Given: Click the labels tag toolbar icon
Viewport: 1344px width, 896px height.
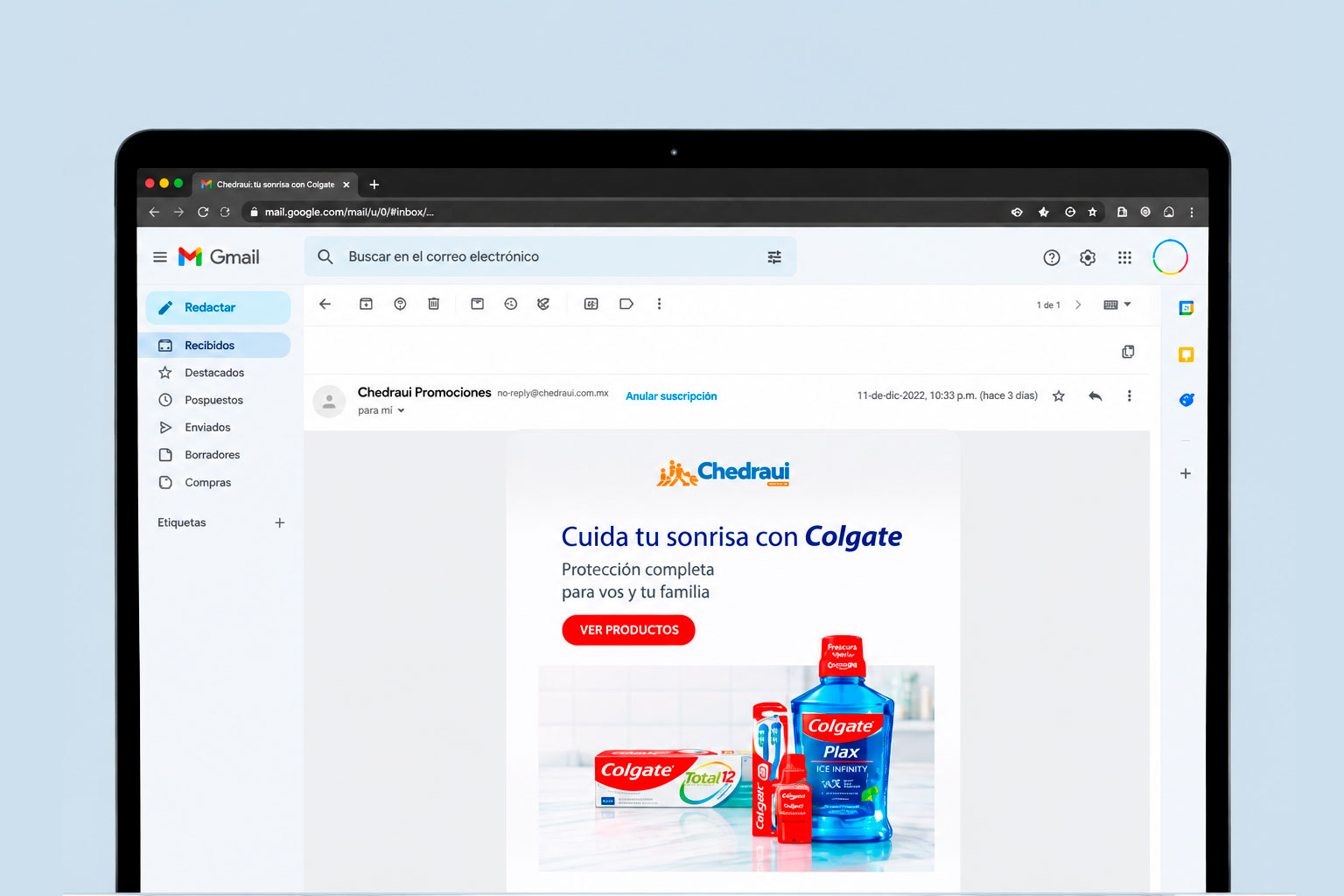Looking at the screenshot, I should [x=626, y=304].
